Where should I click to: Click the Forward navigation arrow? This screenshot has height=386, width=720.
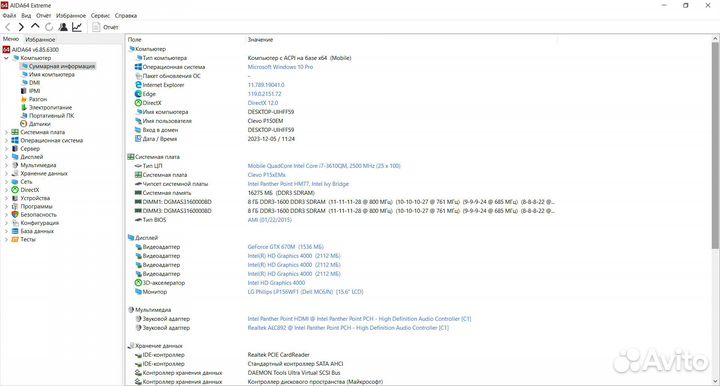pyautogui.click(x=21, y=28)
